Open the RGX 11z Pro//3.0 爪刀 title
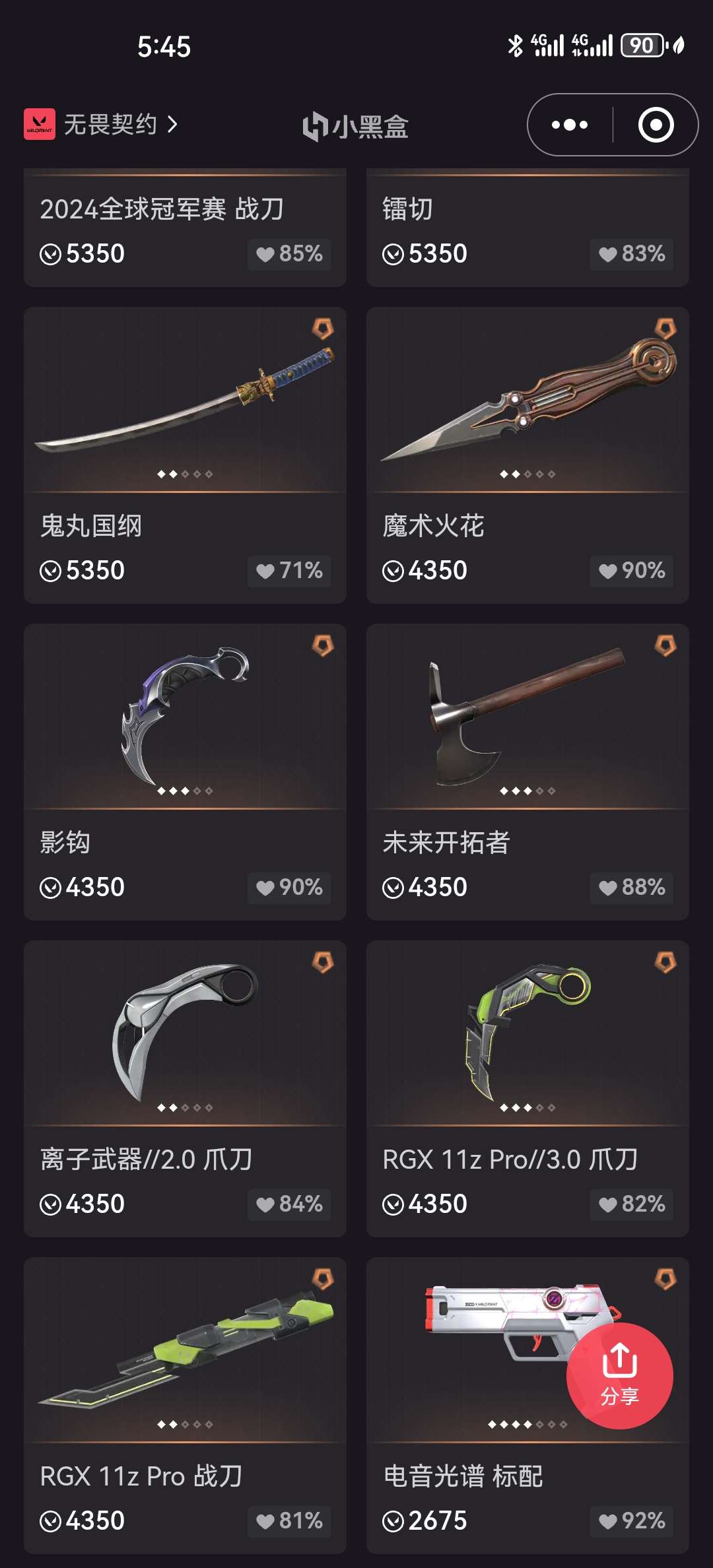This screenshot has height=1568, width=713. [x=510, y=1160]
